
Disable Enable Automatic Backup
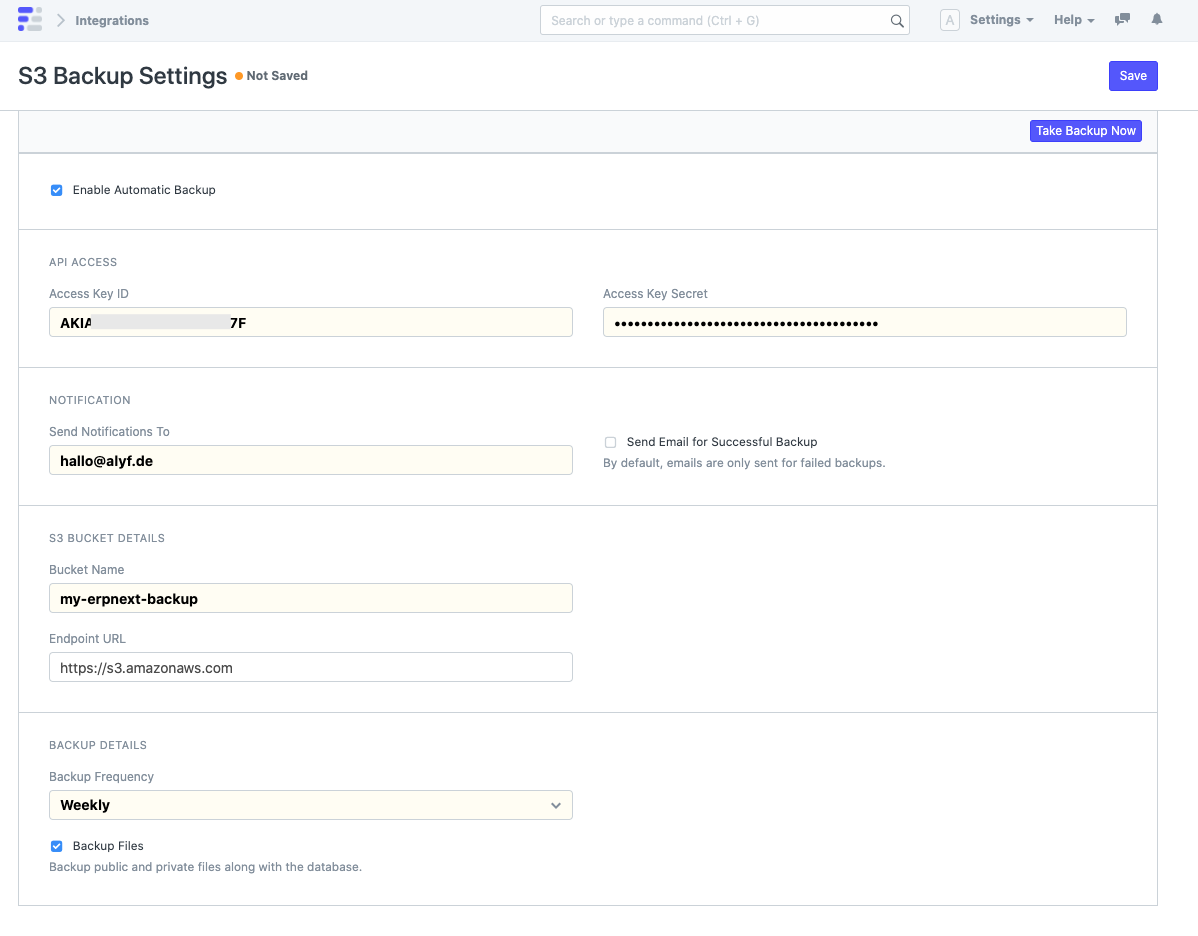(56, 190)
